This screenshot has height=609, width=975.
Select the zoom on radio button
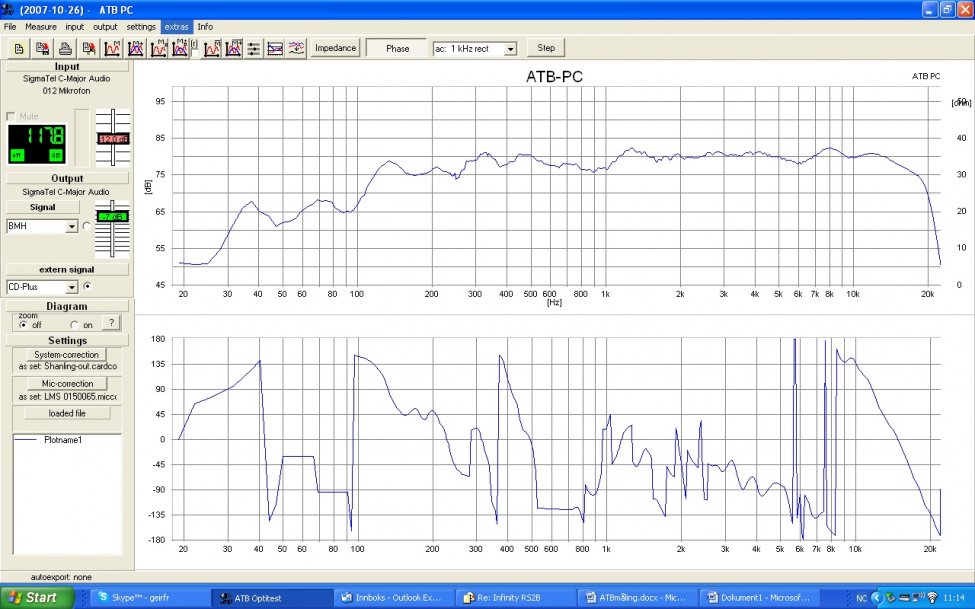tap(74, 325)
